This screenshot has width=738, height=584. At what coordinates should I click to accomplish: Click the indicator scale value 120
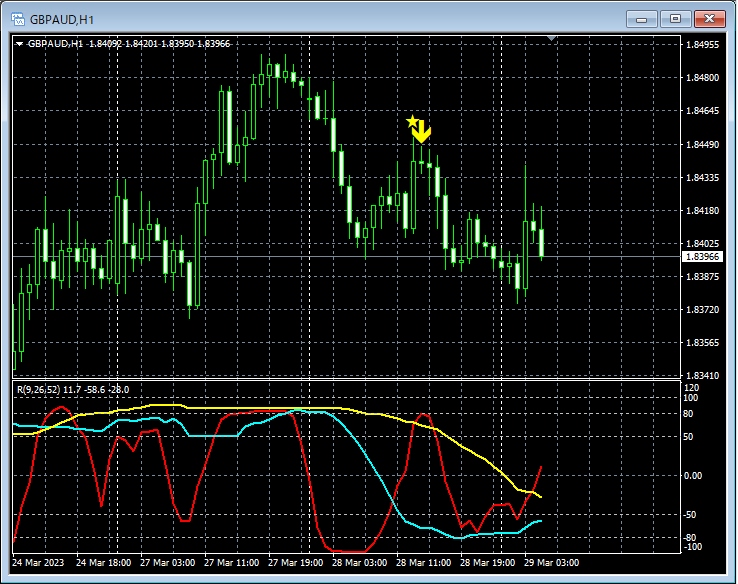[x=691, y=388]
